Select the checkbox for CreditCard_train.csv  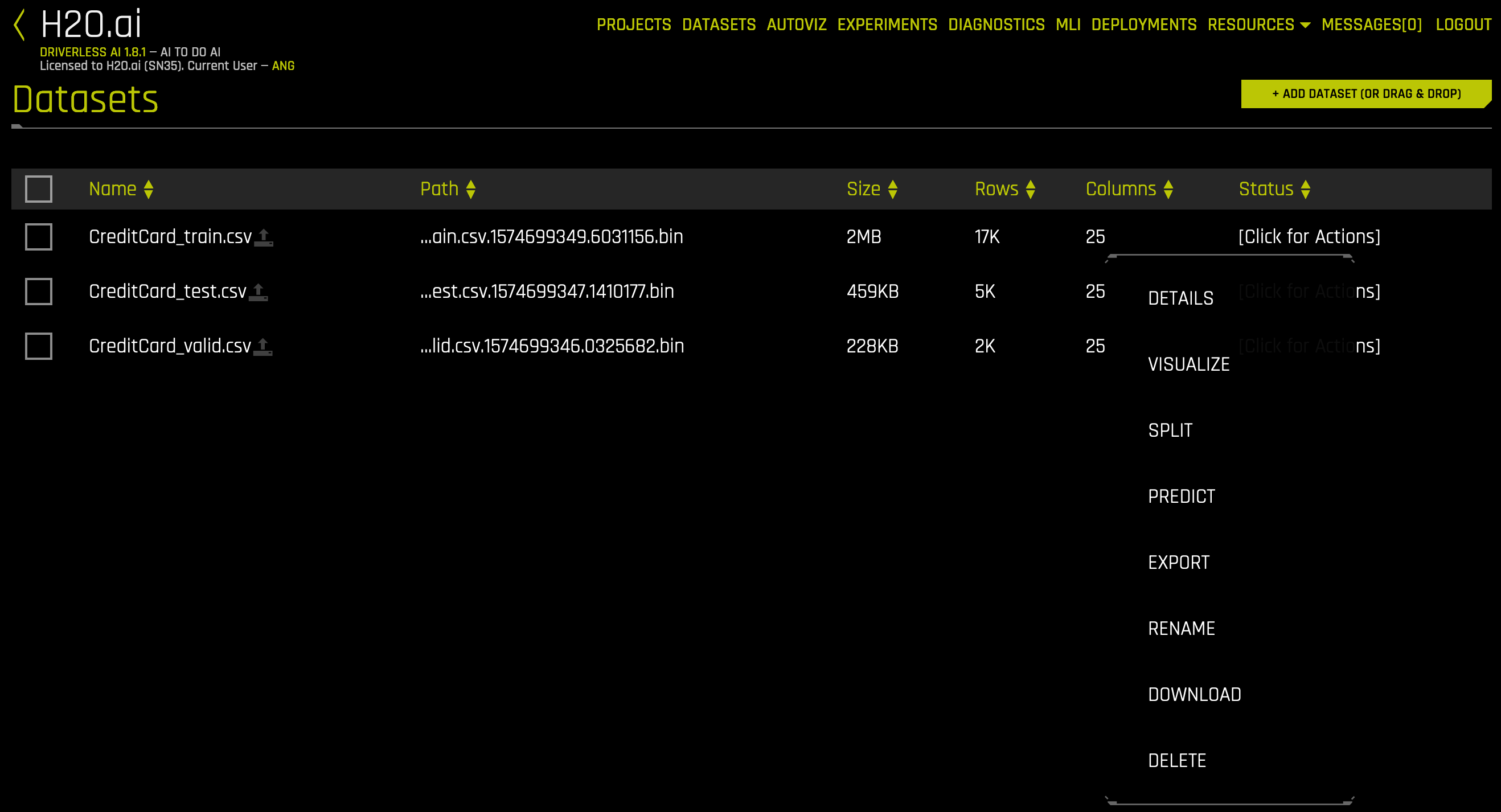pyautogui.click(x=39, y=236)
